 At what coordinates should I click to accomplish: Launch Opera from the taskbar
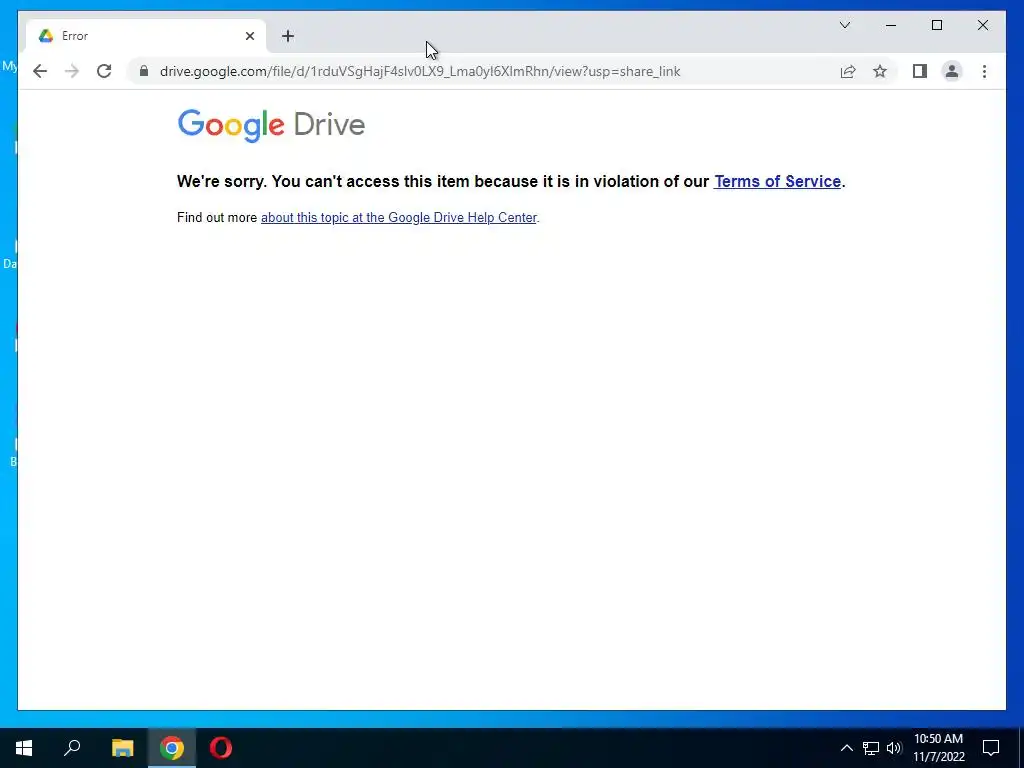(221, 748)
